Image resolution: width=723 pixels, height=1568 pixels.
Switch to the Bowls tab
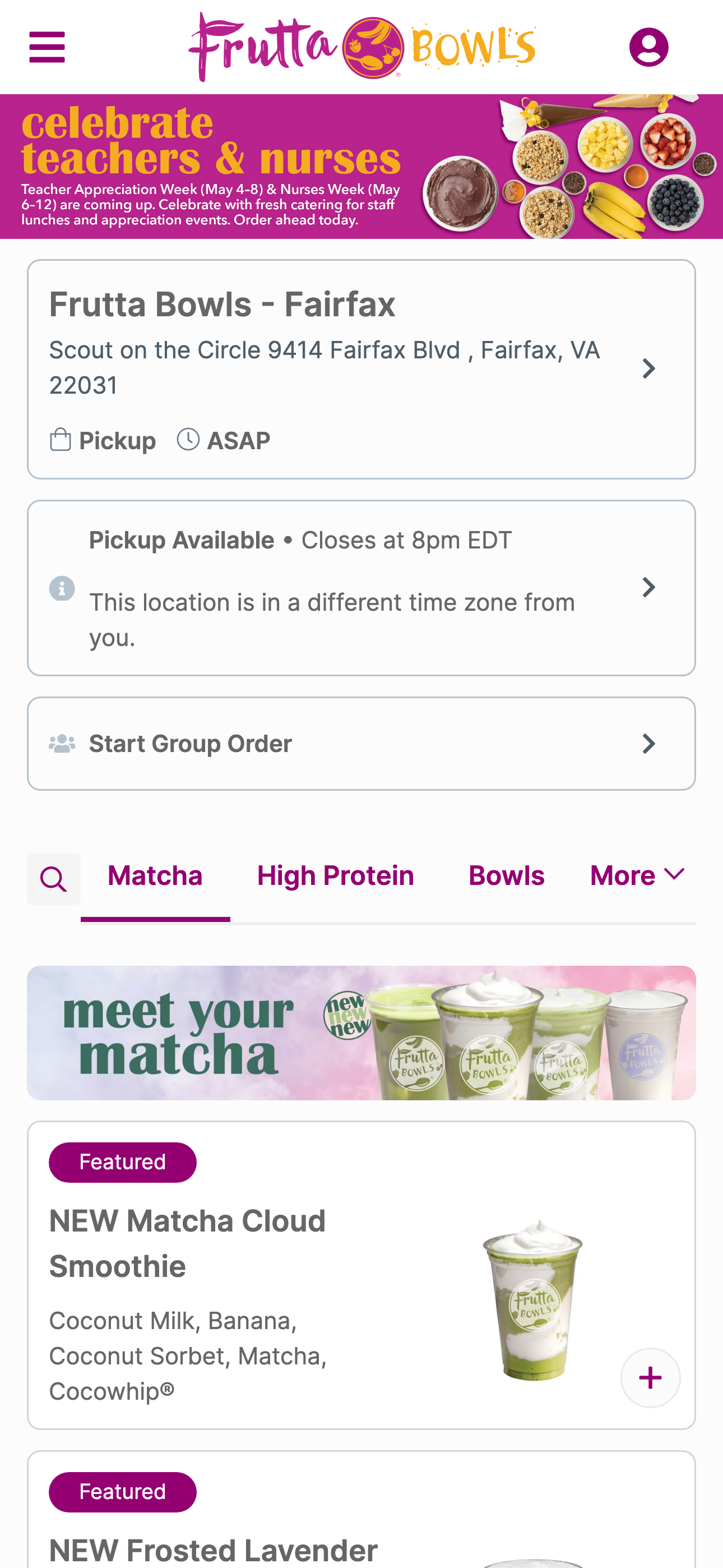(506, 876)
